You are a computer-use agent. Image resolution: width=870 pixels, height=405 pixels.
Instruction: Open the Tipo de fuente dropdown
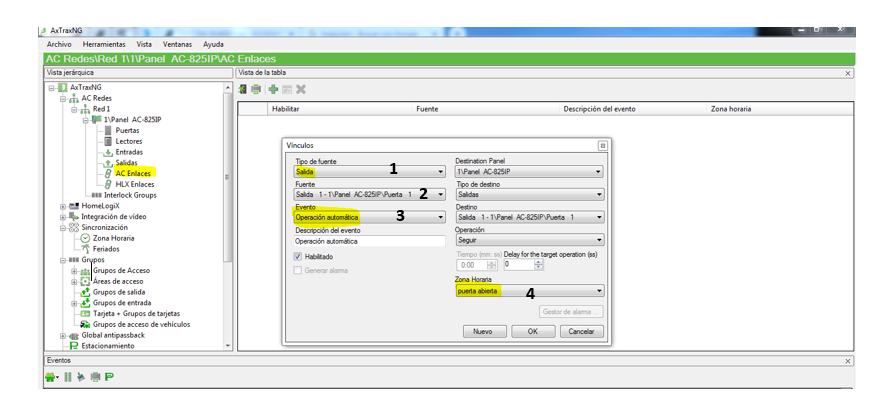point(370,172)
